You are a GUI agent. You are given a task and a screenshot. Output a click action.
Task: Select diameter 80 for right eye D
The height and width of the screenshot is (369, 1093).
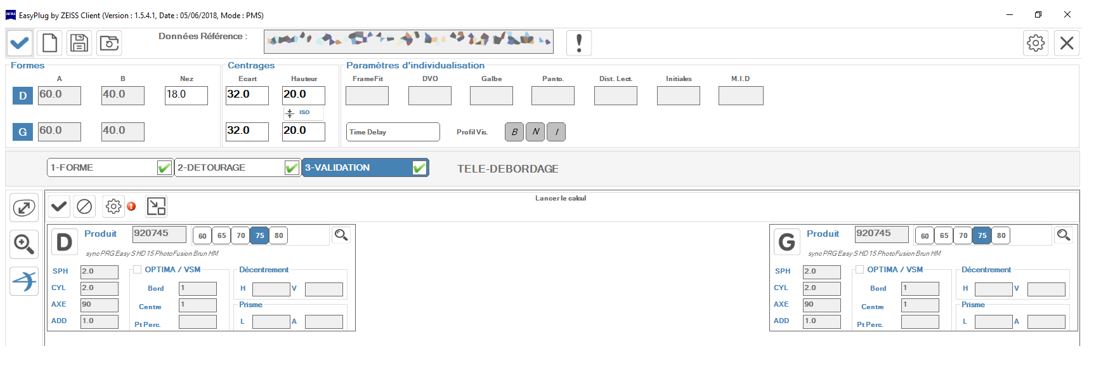(279, 236)
